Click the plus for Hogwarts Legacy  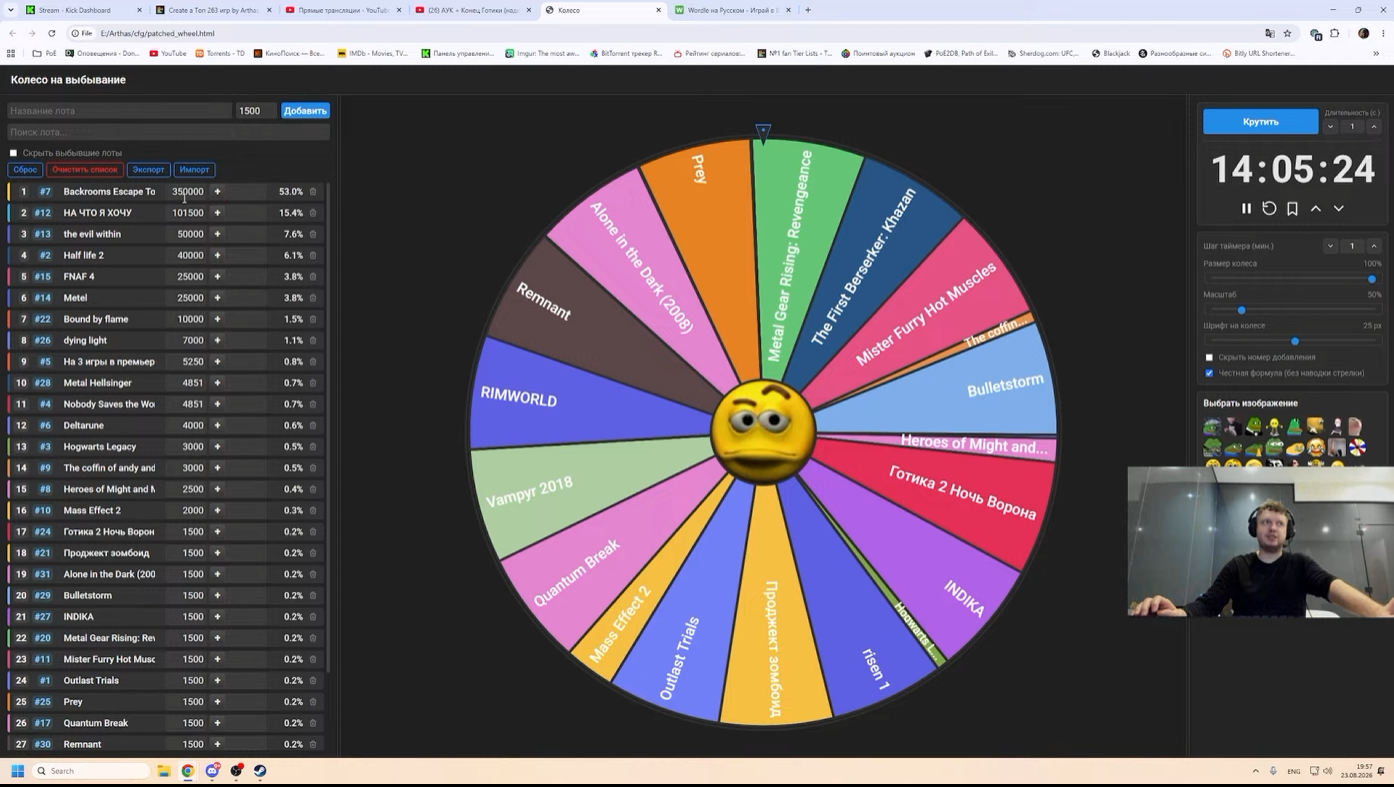(x=217, y=447)
